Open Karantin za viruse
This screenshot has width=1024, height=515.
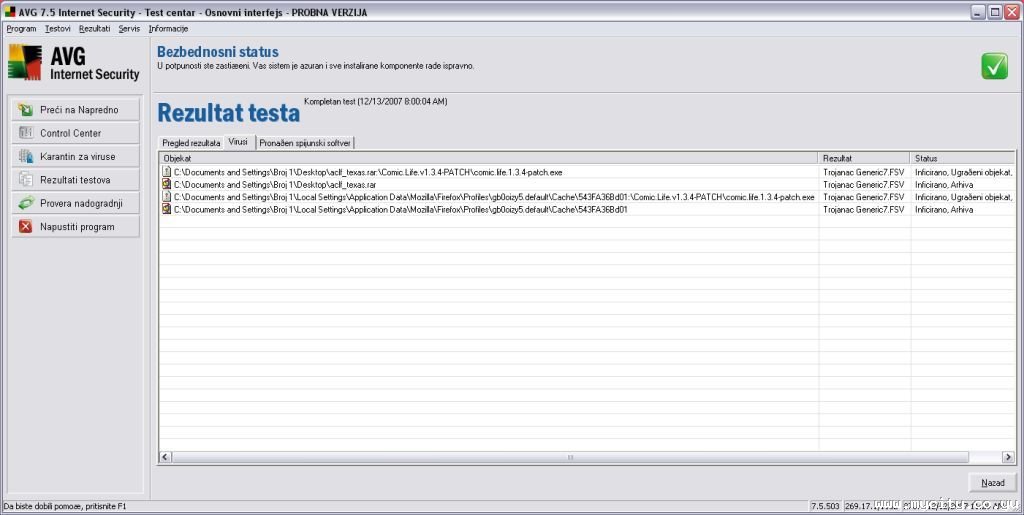click(76, 157)
